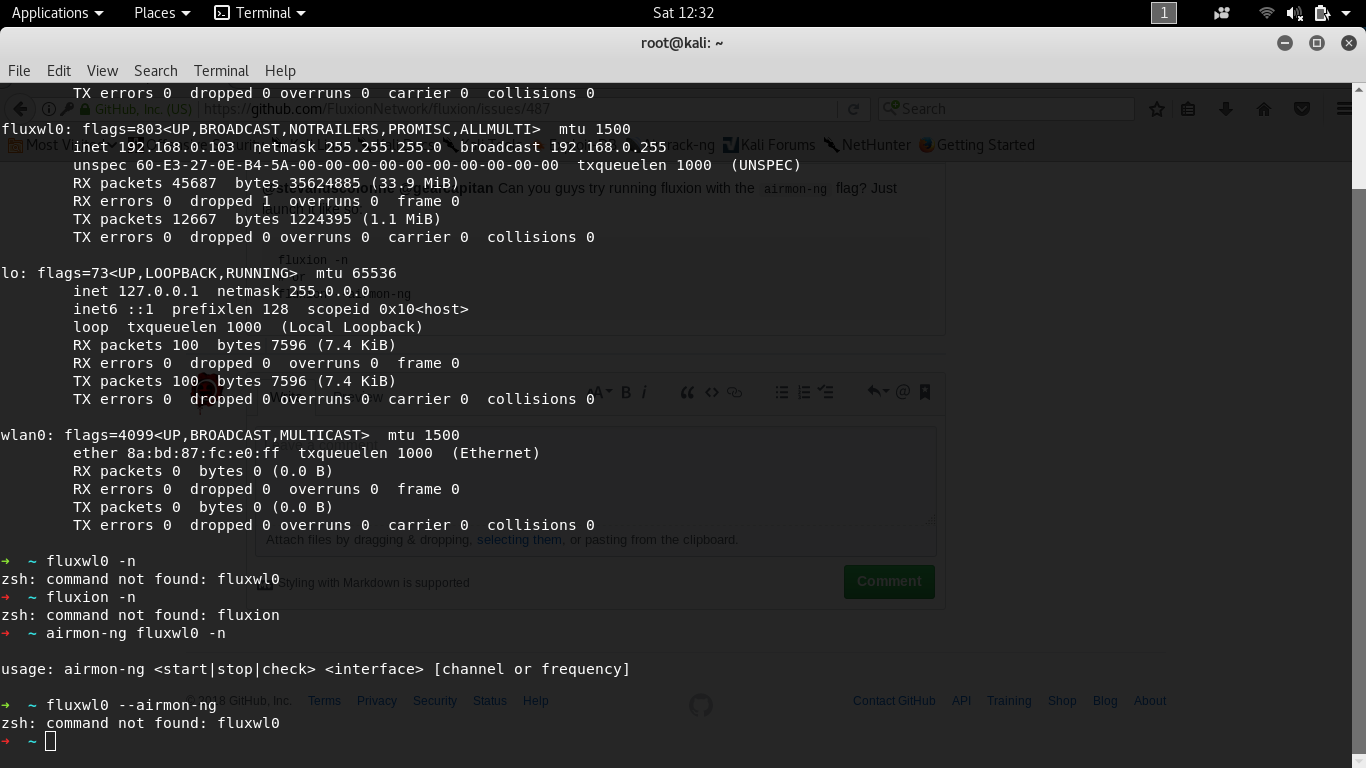Click the Firefox bookmark star icon
Screen dimensions: 1366x768
point(1157,109)
